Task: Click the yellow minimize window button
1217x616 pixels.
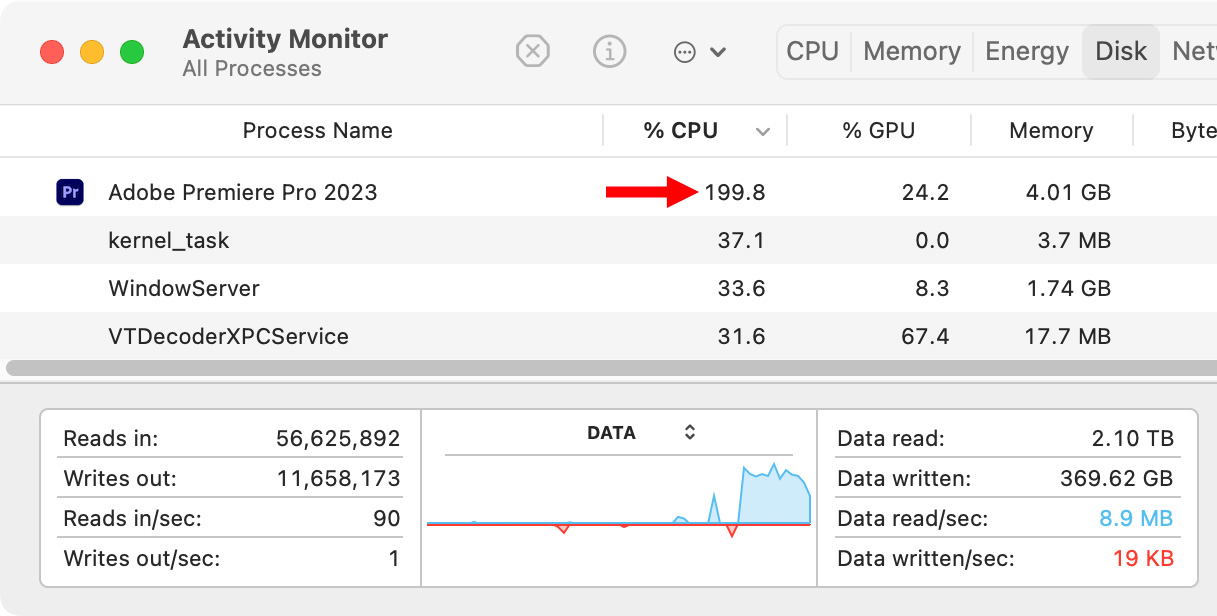Action: (92, 52)
